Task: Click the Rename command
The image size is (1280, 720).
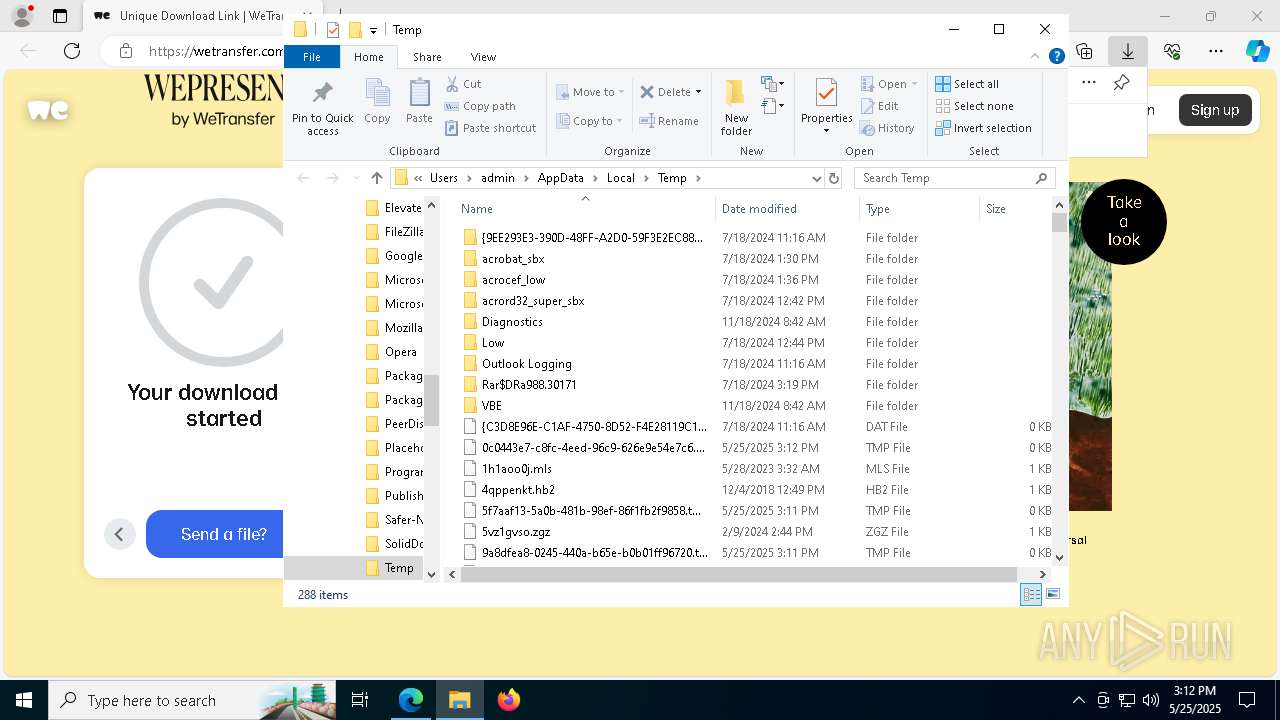Action: click(669, 121)
